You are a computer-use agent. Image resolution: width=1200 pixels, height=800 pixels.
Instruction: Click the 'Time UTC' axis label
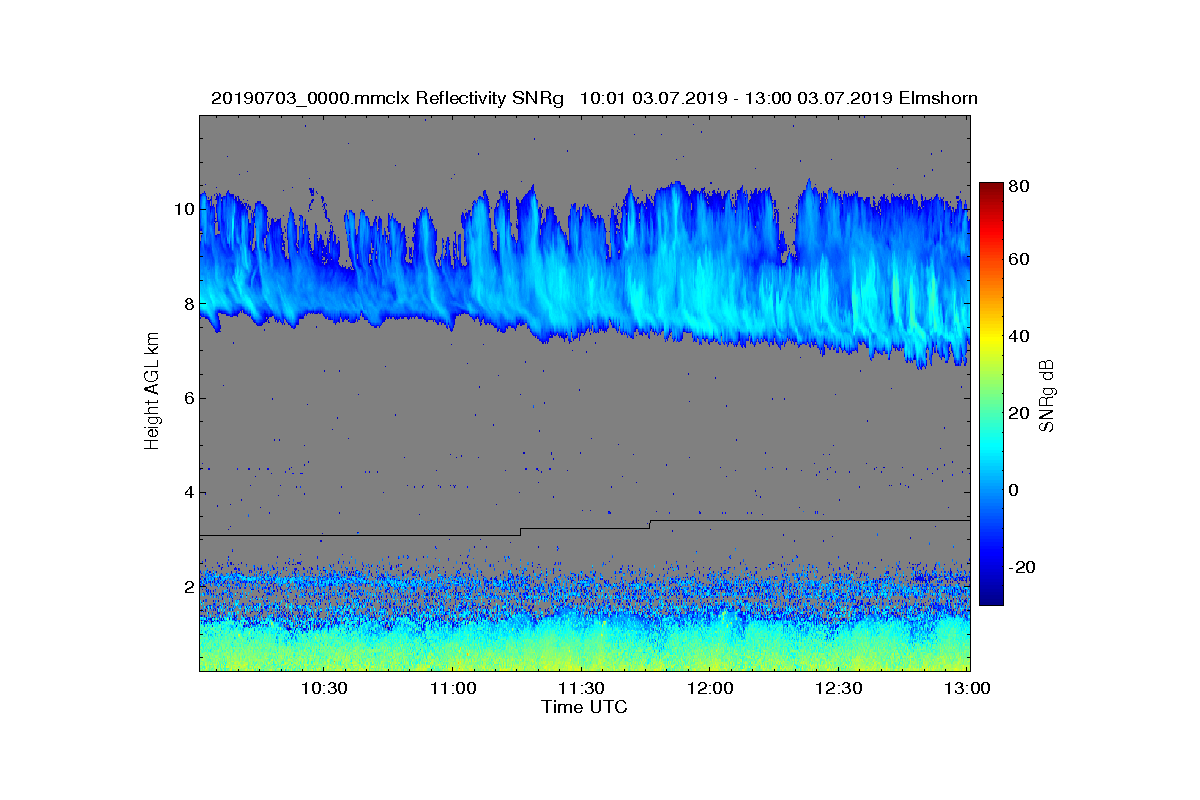pyautogui.click(x=585, y=707)
